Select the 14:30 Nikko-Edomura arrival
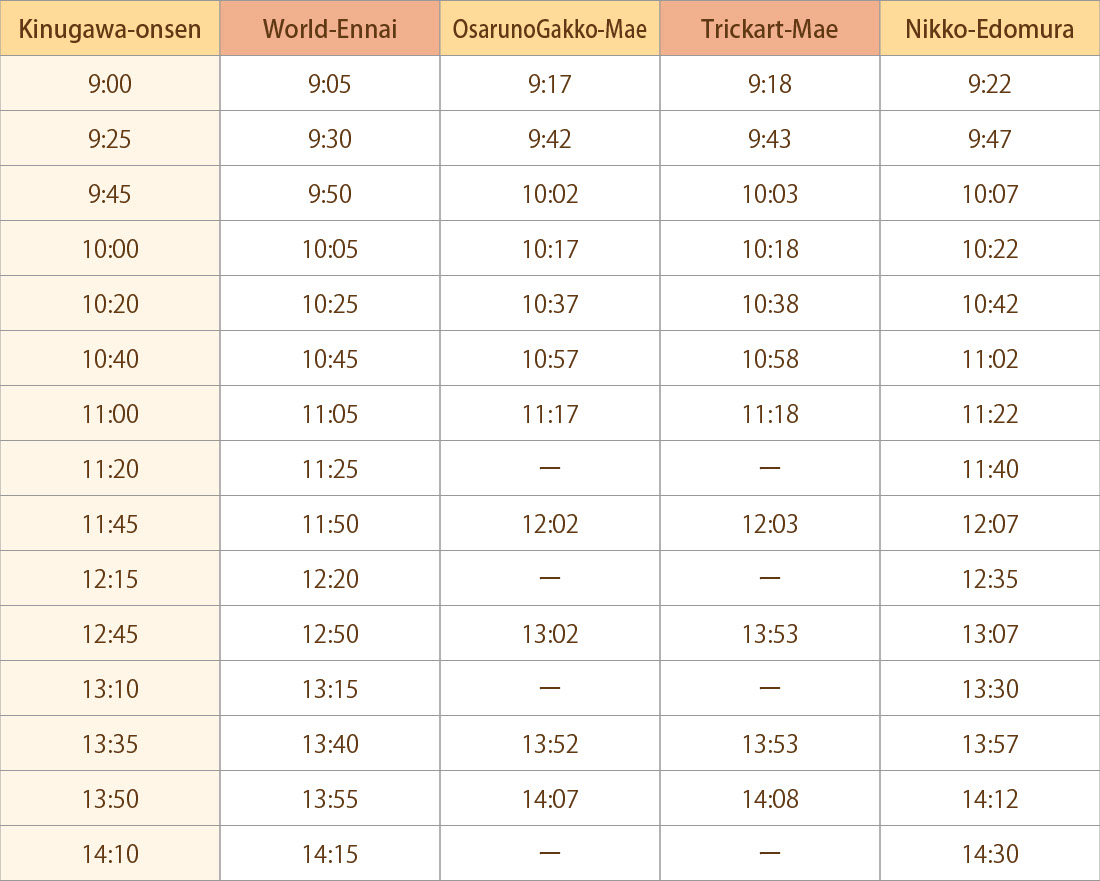 pyautogui.click(x=990, y=854)
